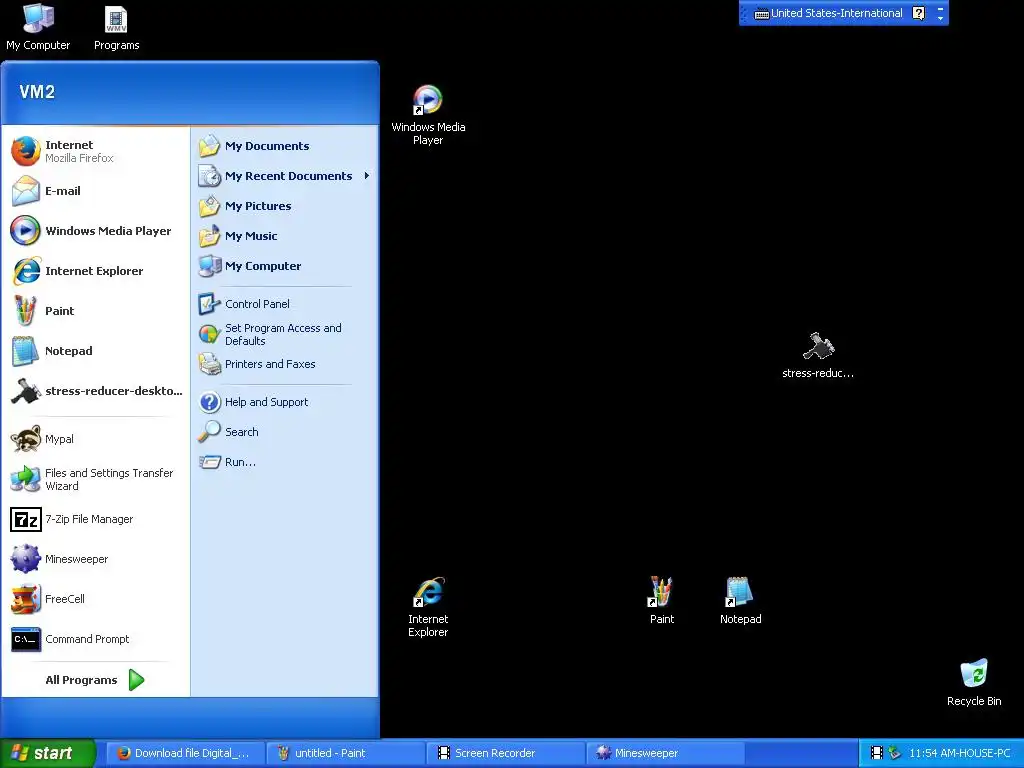Switch to Screen Recorder taskbar button

pyautogui.click(x=505, y=753)
